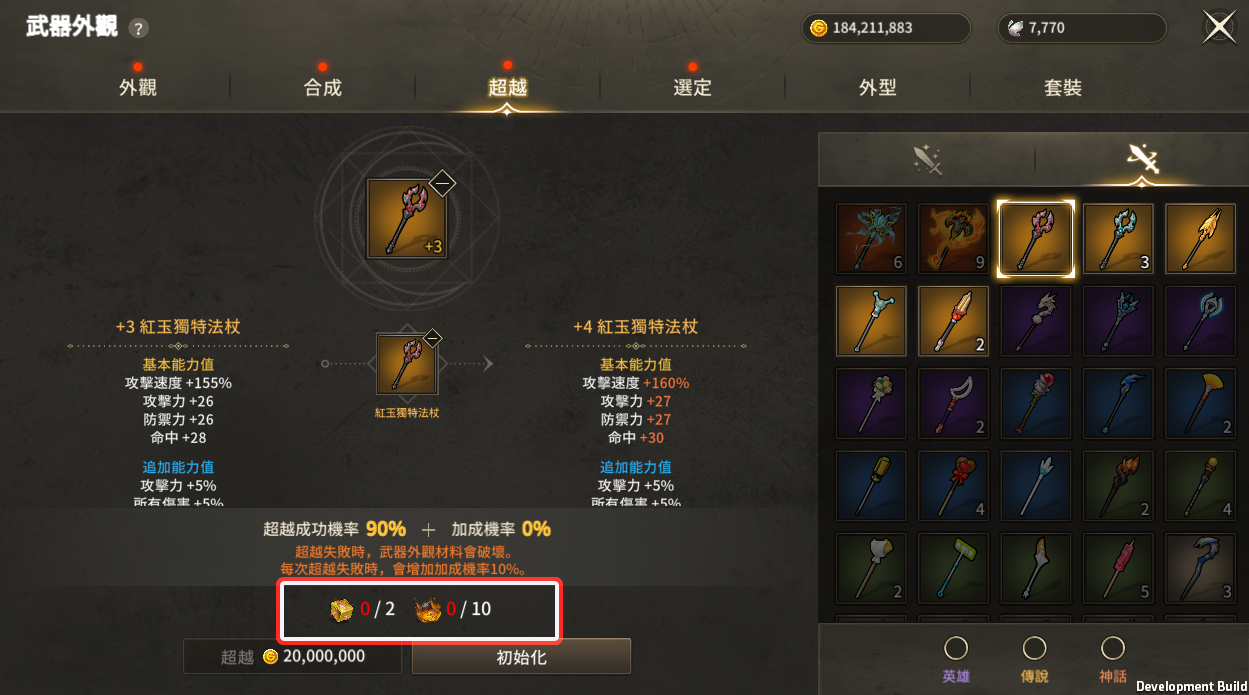Select the scythe weapon with count 2
This screenshot has width=1249, height=695.
(x=954, y=403)
